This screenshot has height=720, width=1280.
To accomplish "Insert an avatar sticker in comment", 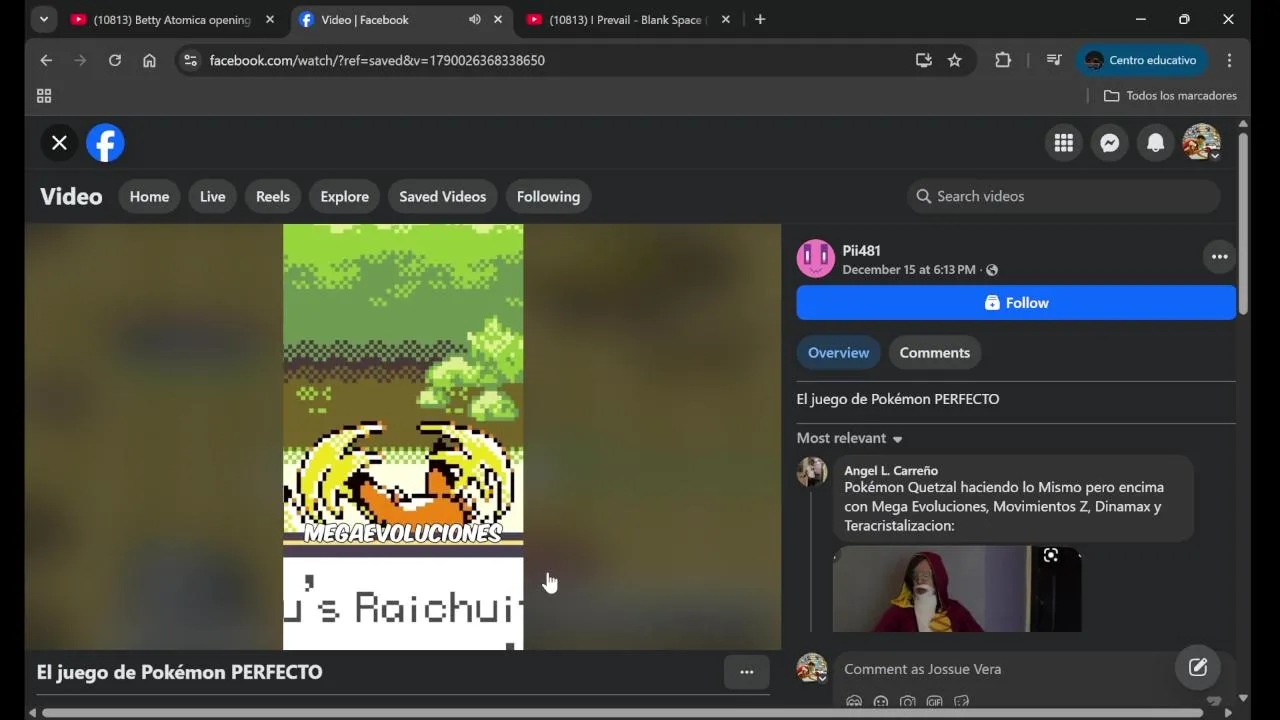I will coord(854,702).
